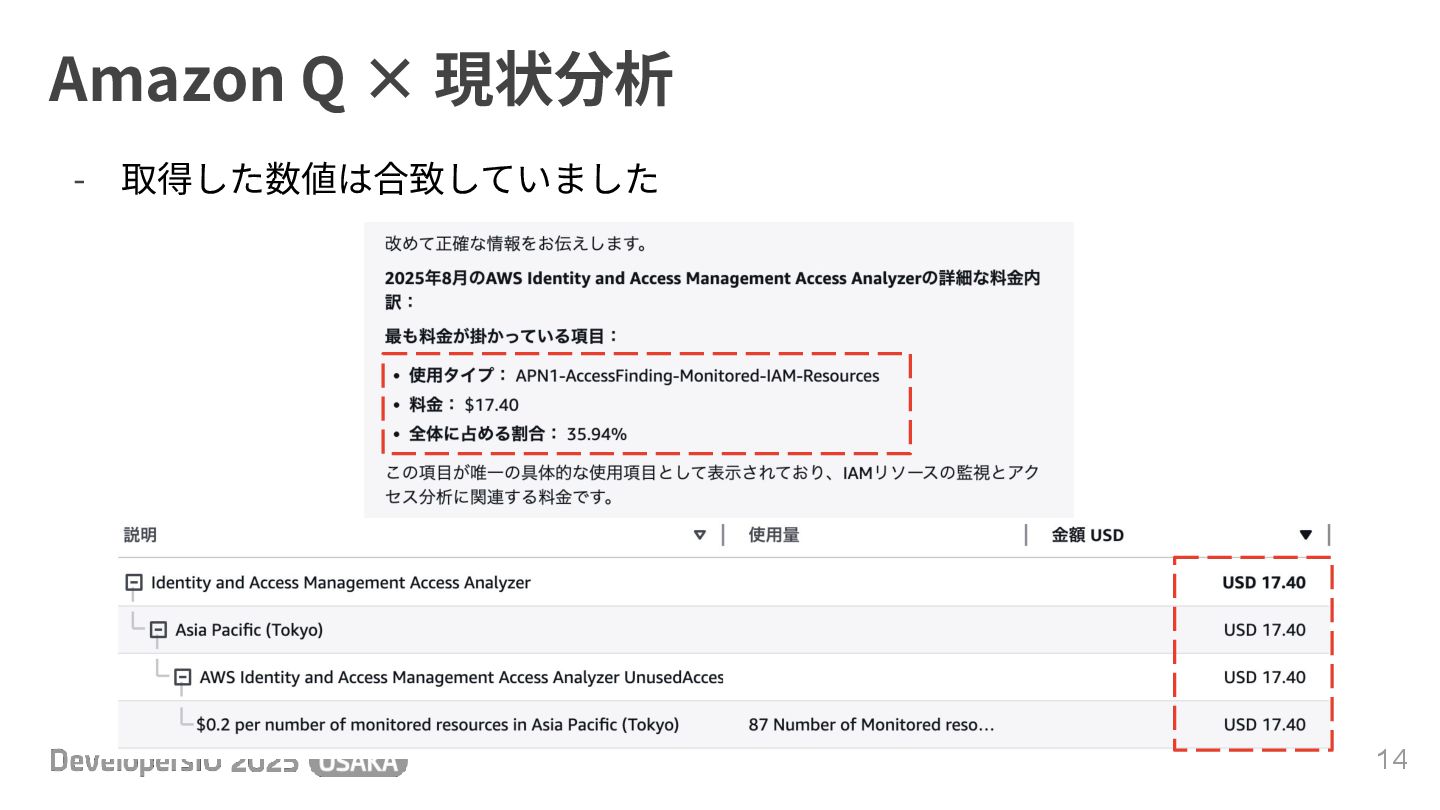Open the 説明 column filter arrow
The height and width of the screenshot is (810, 1440).
tap(700, 535)
